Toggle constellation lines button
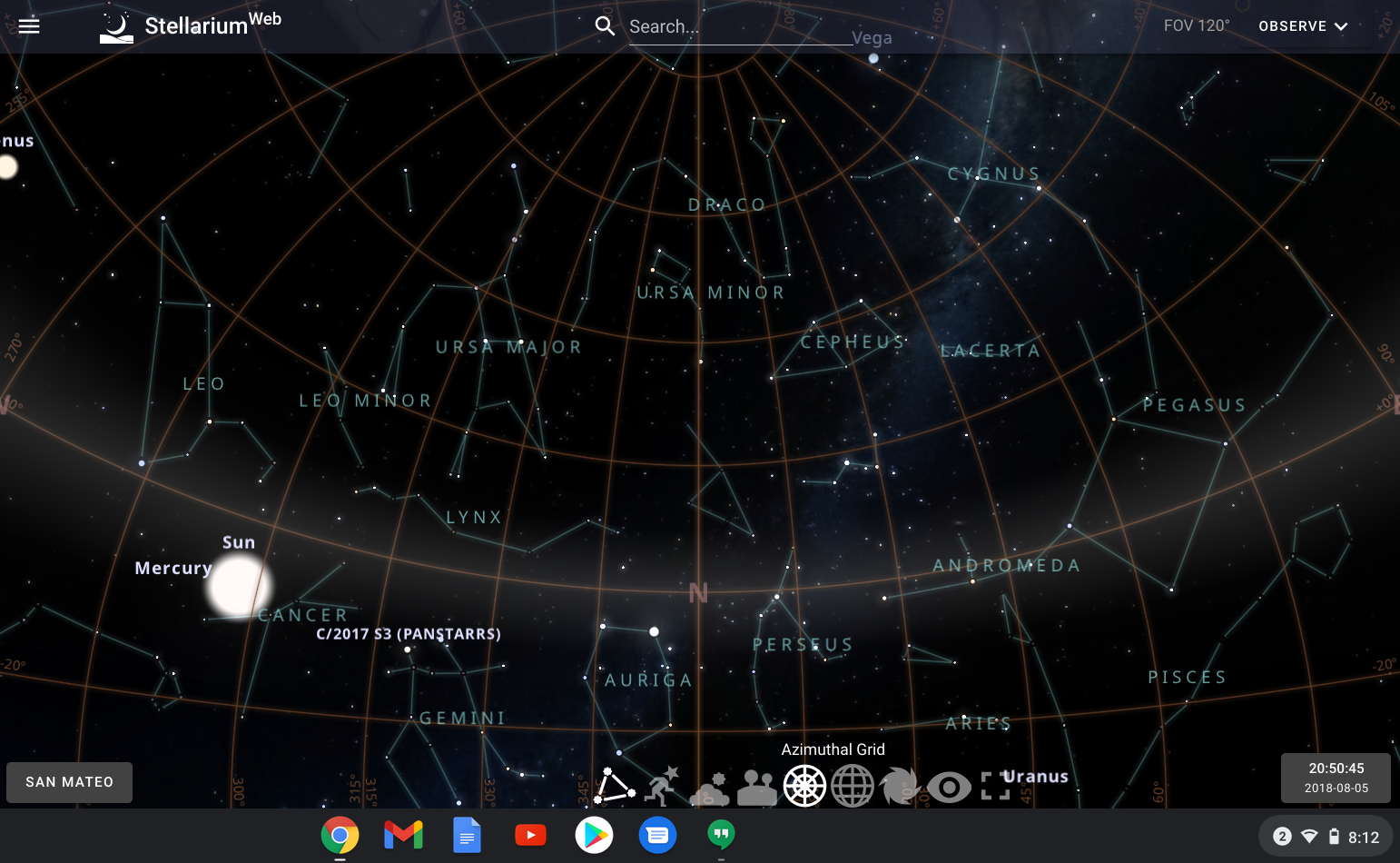Image resolution: width=1400 pixels, height=863 pixels. pyautogui.click(x=615, y=786)
